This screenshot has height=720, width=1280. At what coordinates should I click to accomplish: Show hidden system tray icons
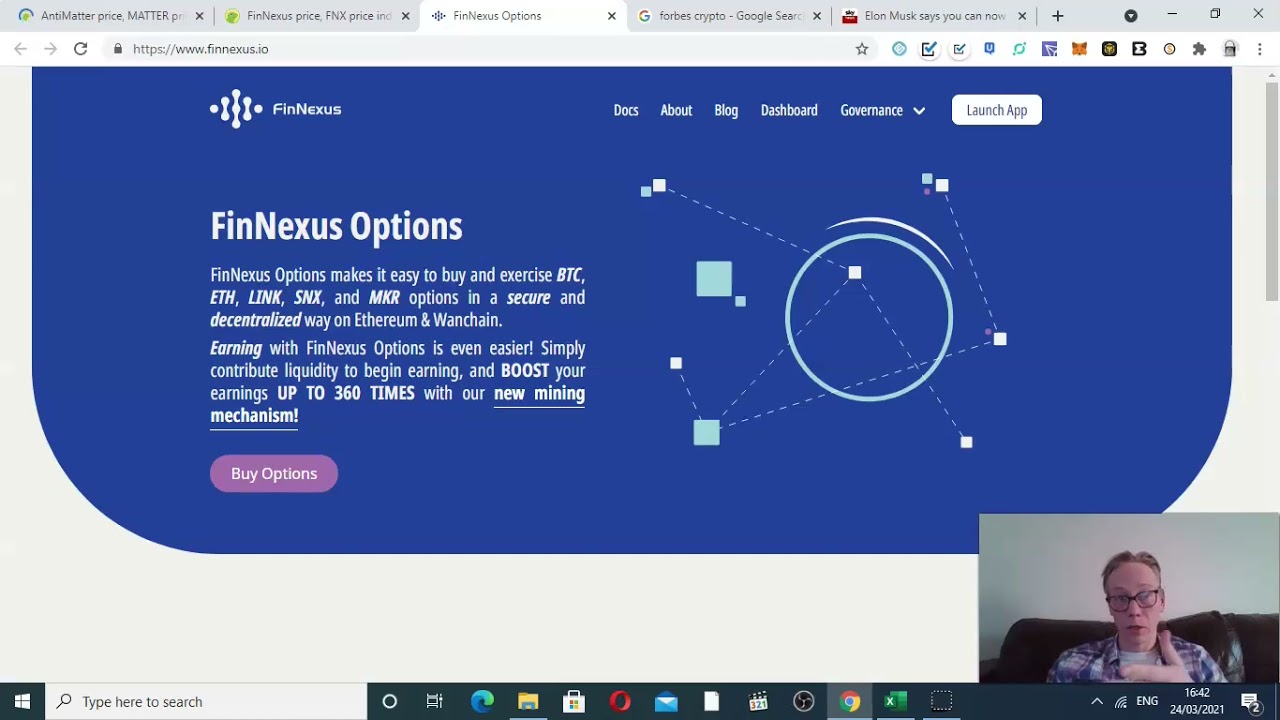click(1097, 701)
